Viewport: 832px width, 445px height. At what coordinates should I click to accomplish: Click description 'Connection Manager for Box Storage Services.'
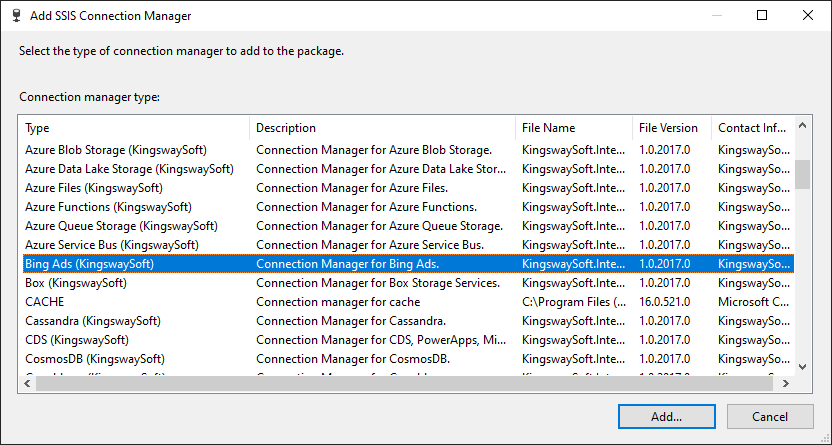(x=378, y=283)
